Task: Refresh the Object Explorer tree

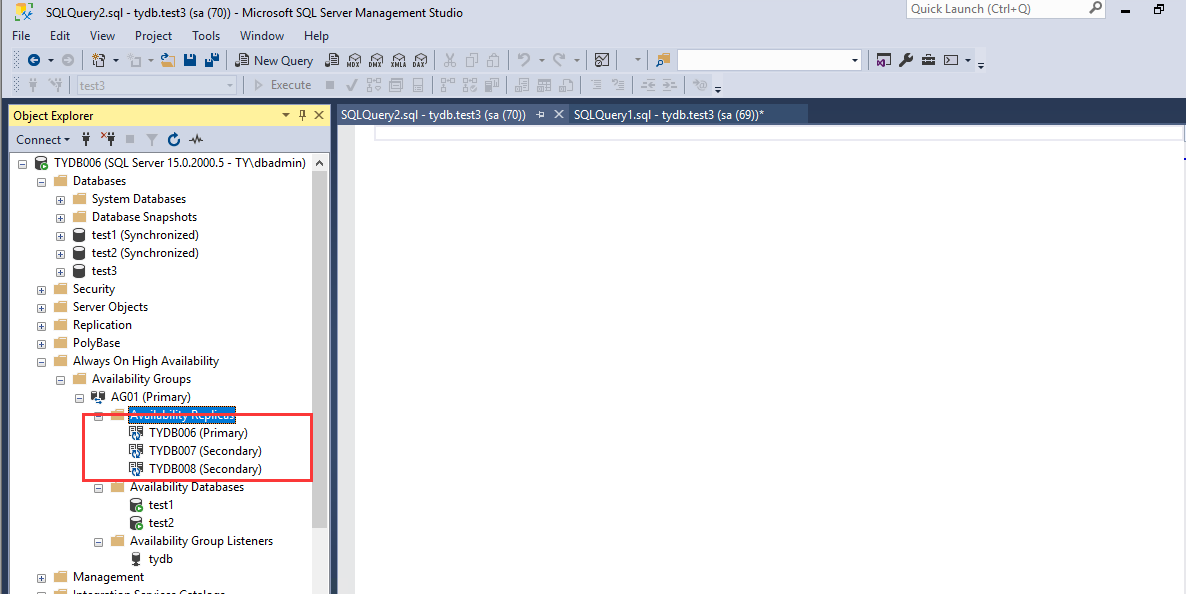Action: click(x=174, y=139)
